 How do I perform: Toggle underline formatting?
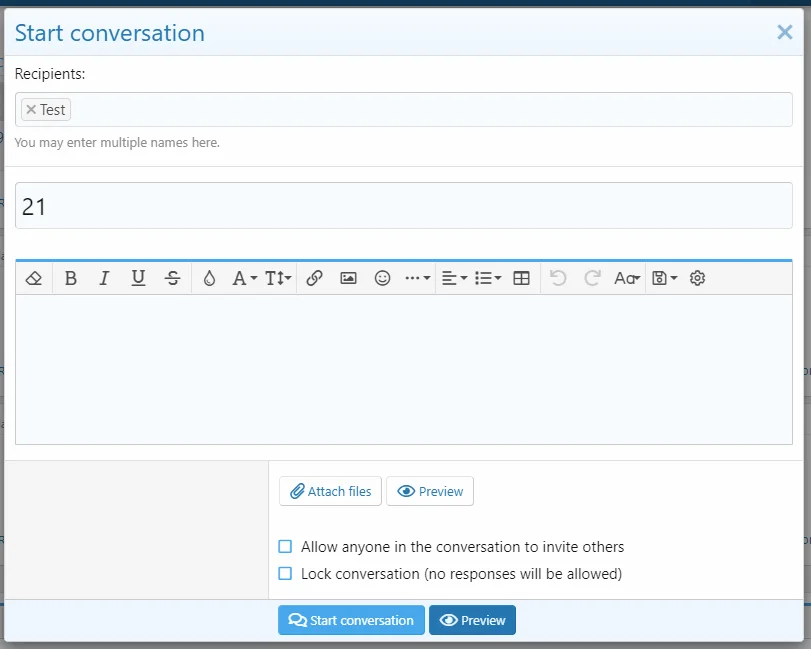click(x=138, y=279)
